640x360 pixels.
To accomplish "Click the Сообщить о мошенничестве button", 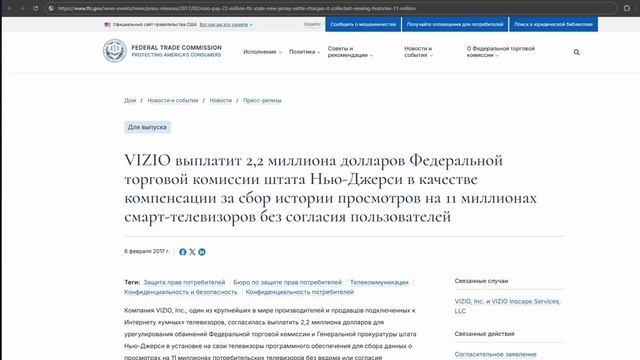I will (363, 24).
